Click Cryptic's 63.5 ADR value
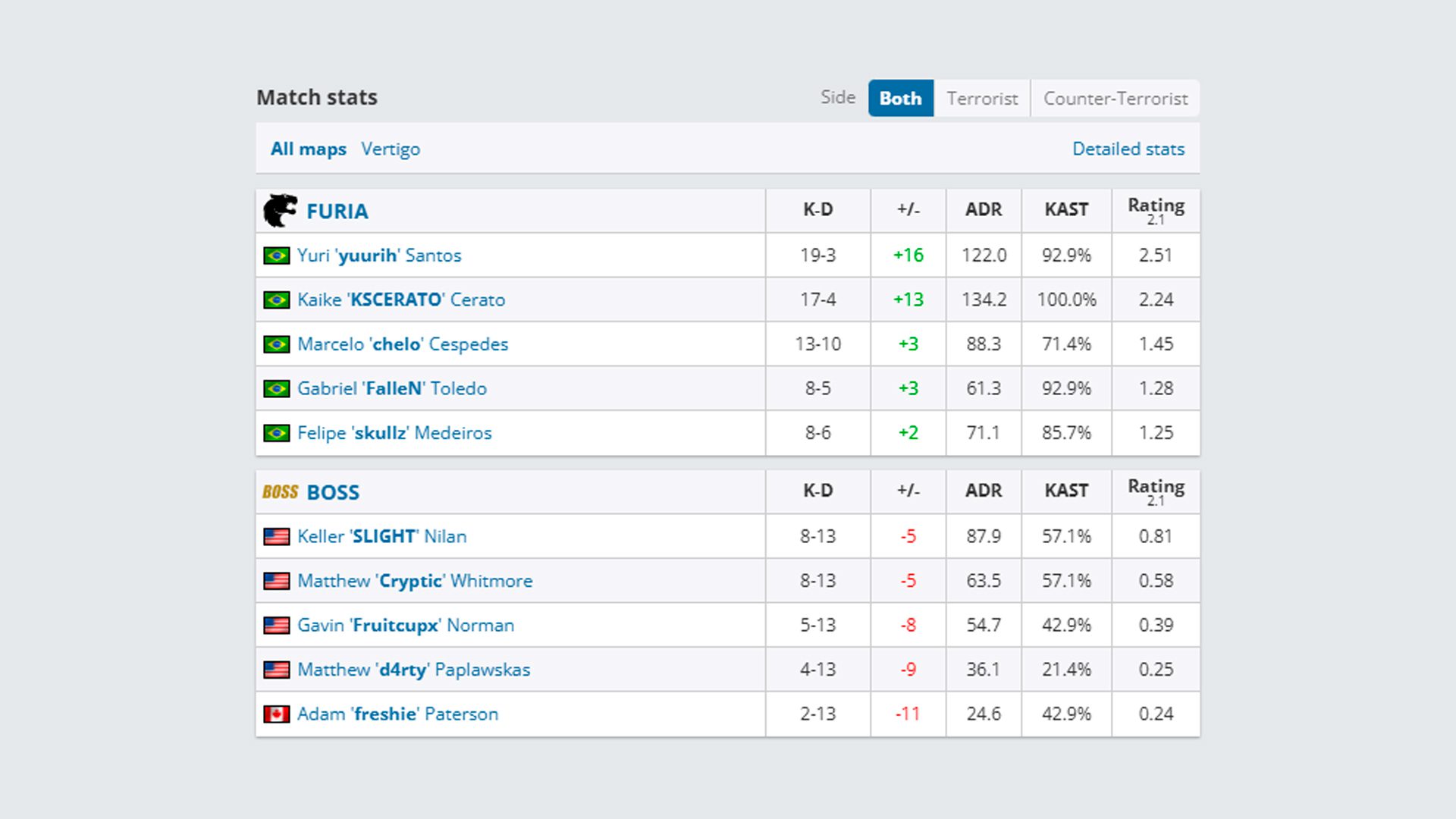The height and width of the screenshot is (819, 1456). (984, 580)
